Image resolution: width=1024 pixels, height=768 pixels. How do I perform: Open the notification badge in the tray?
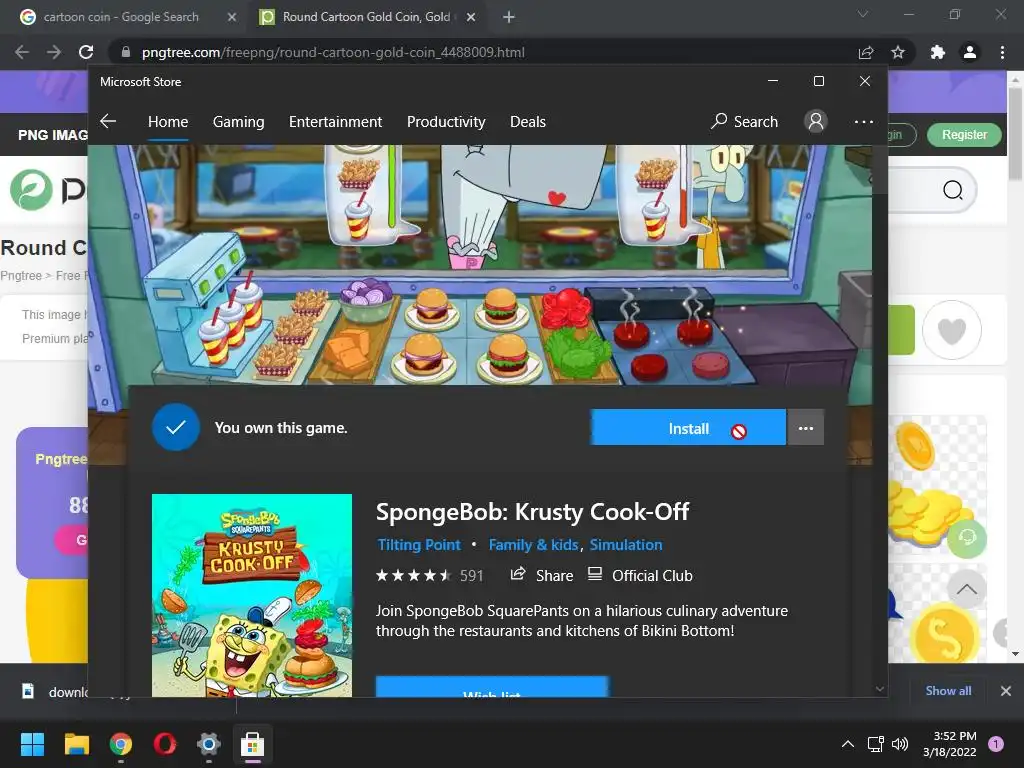pyautogui.click(x=996, y=744)
